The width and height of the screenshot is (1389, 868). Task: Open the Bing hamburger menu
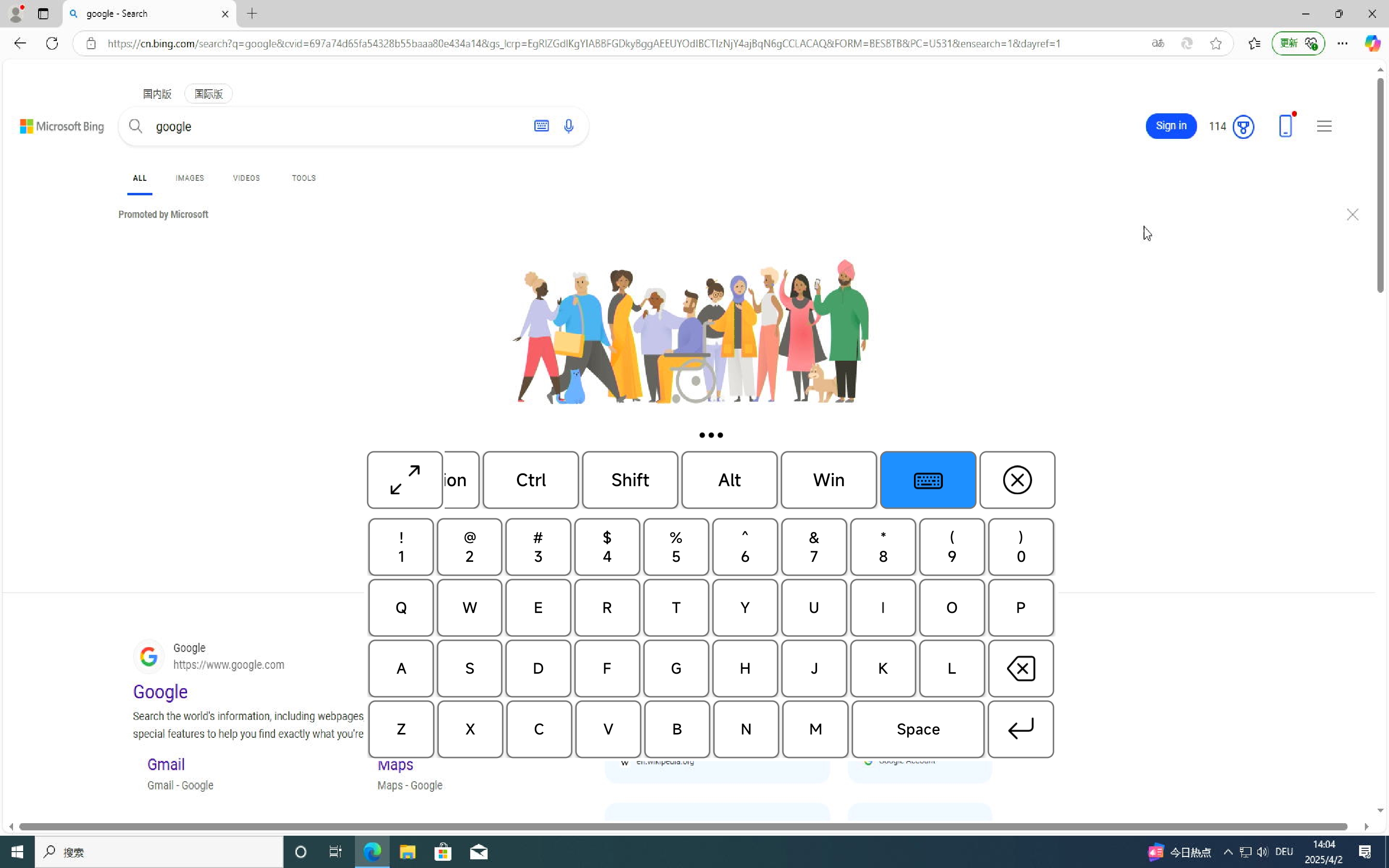pos(1323,126)
